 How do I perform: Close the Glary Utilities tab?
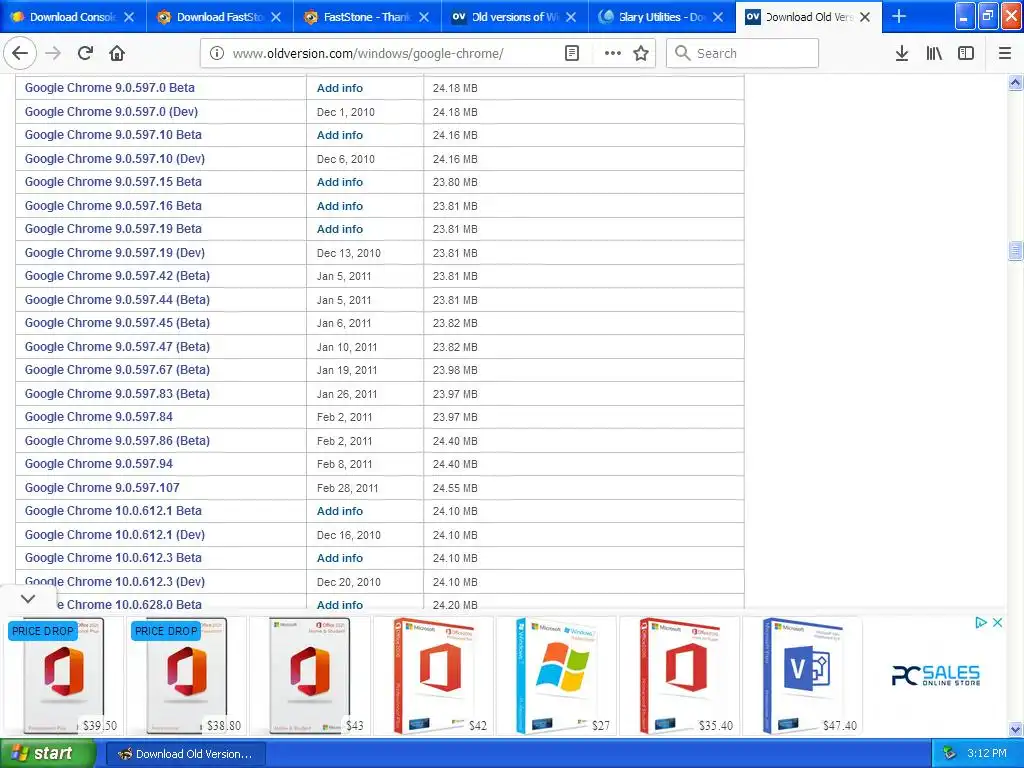(x=718, y=17)
